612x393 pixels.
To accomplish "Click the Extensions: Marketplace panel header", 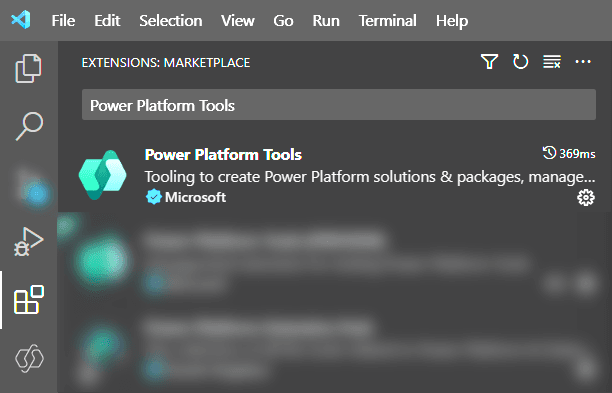I will tap(166, 62).
